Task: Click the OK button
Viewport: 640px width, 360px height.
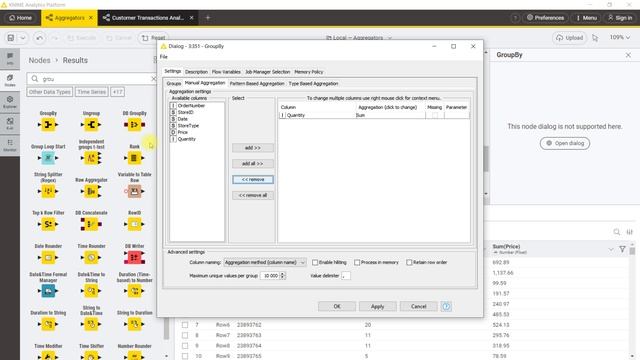Action: [337, 306]
